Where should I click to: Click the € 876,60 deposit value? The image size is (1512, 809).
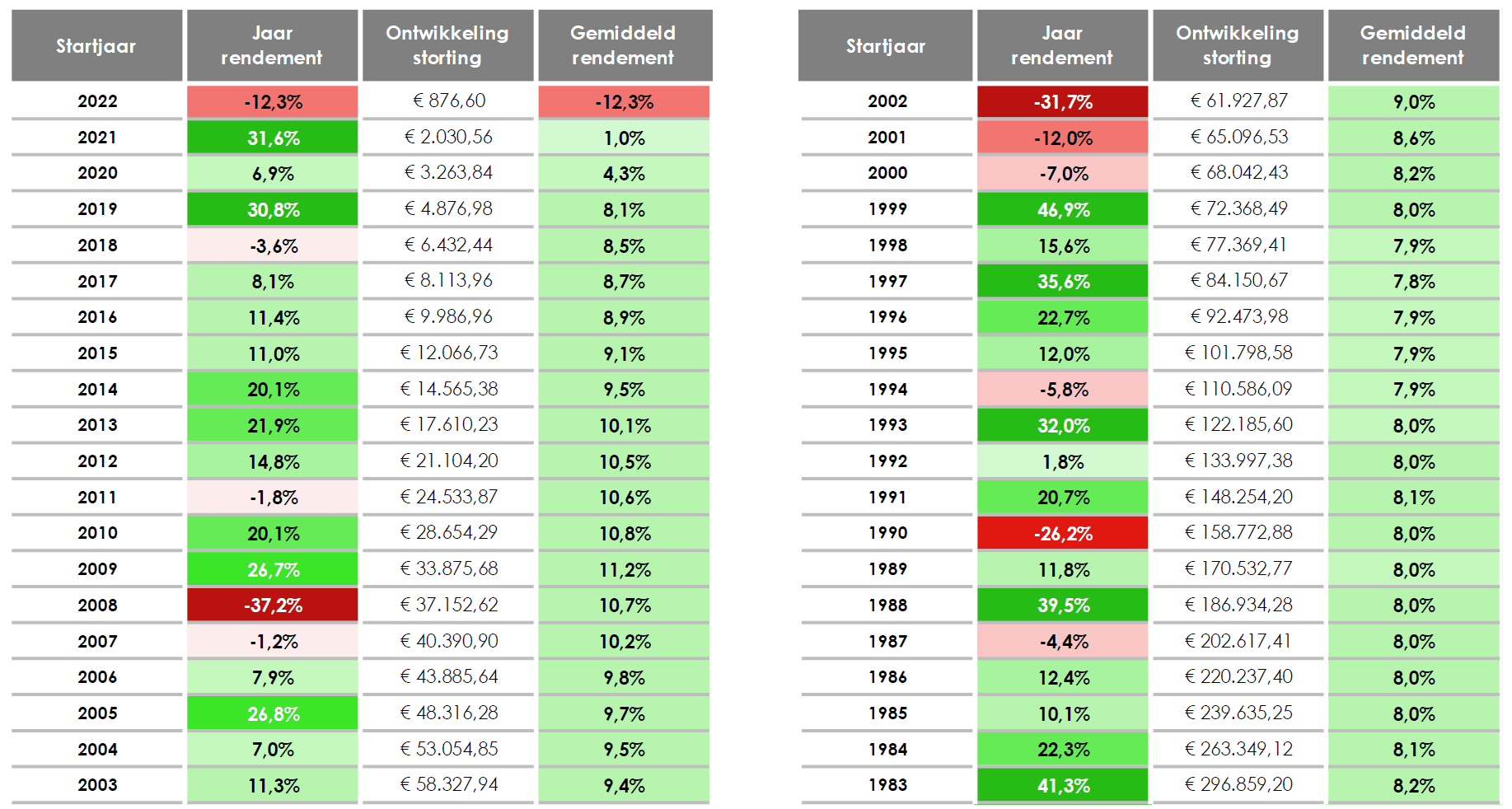click(x=448, y=101)
